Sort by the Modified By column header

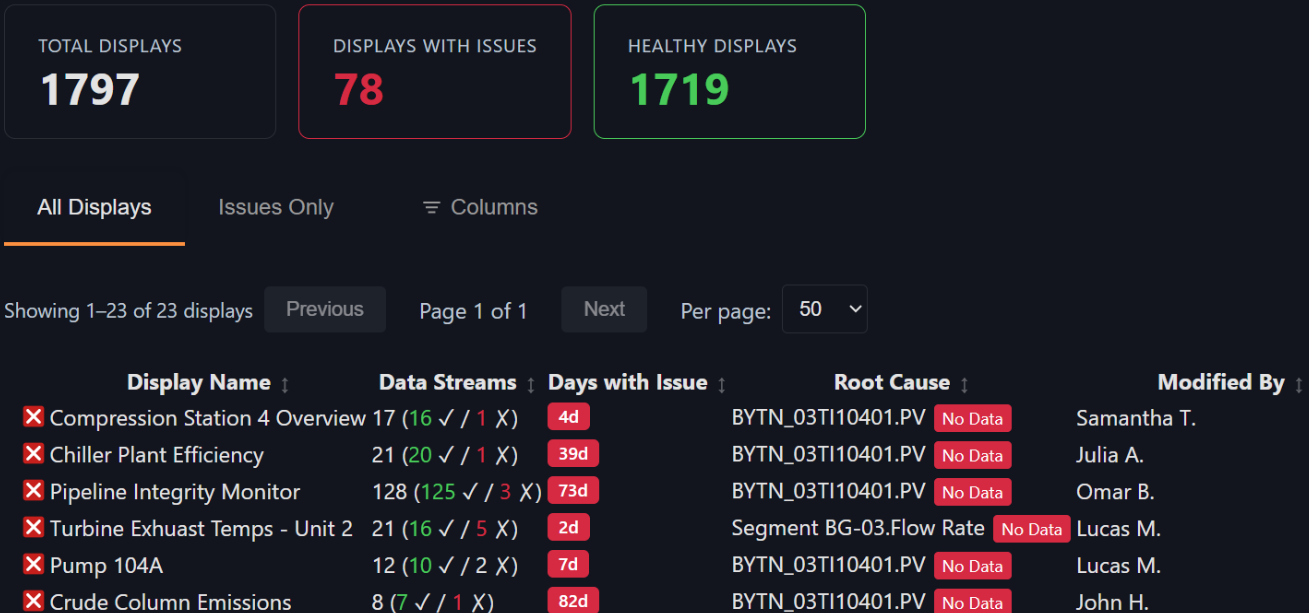pyautogui.click(x=1298, y=384)
